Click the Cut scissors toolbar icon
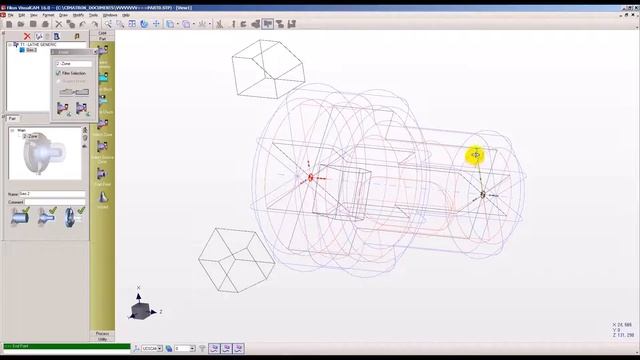640x360 pixels. coord(59,24)
